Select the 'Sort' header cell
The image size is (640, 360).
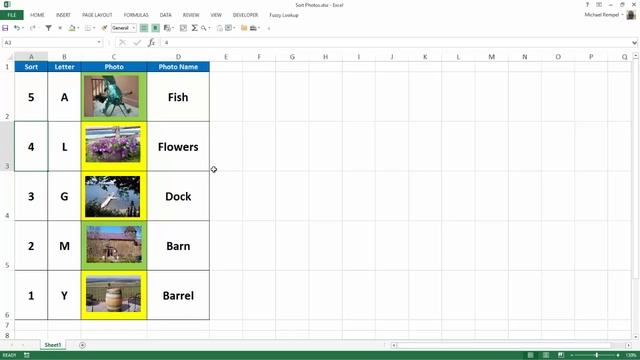point(31,67)
